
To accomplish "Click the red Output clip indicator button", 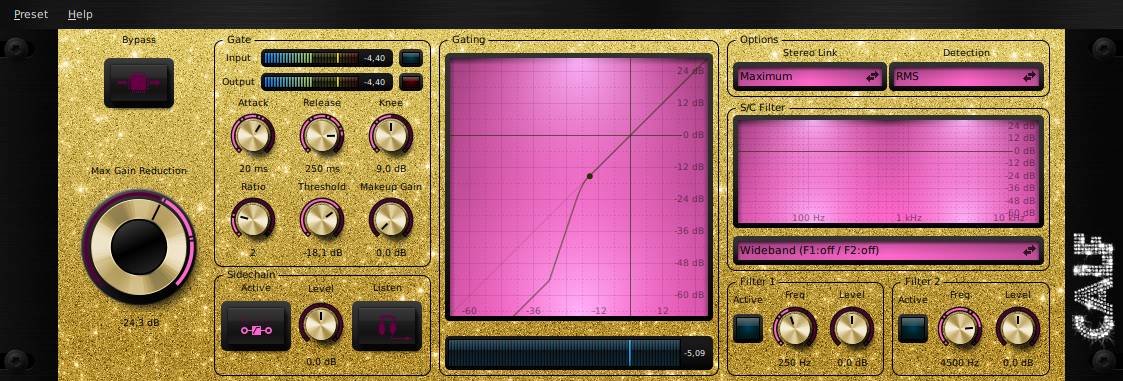I will click(411, 82).
